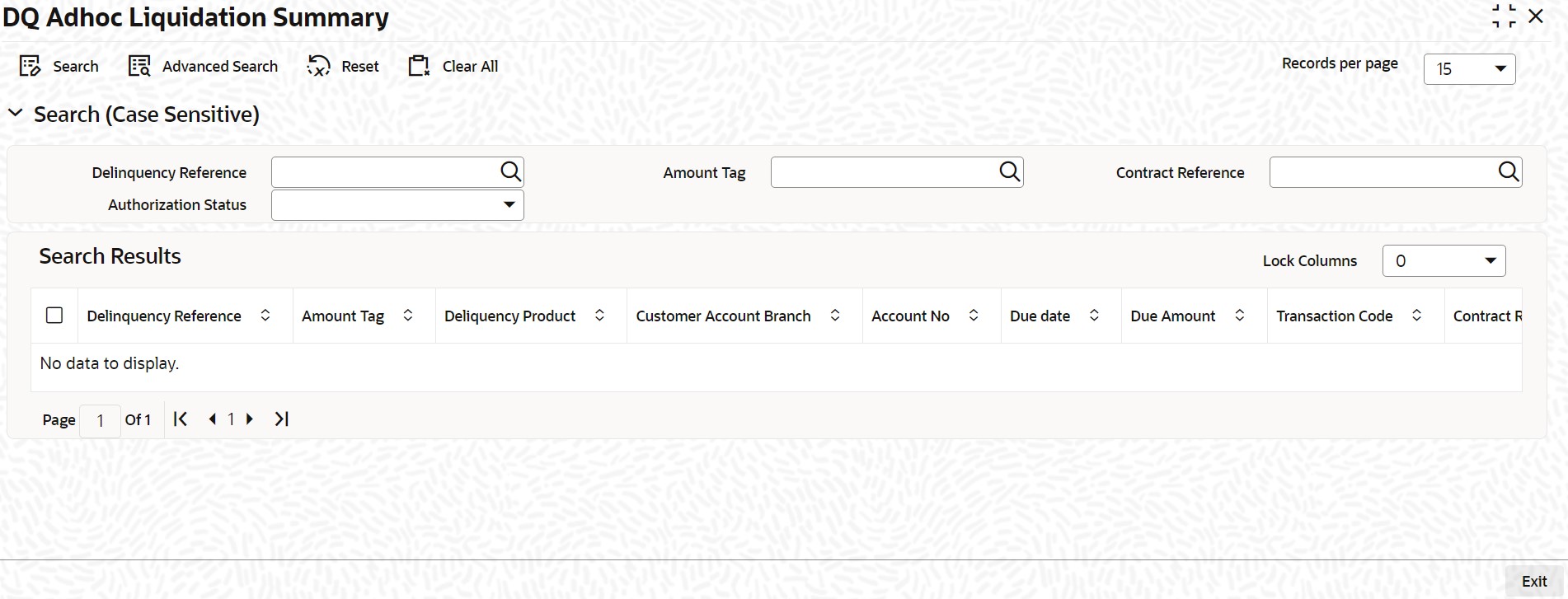
Task: Tick the select-all rows checkbox
Action: click(54, 316)
